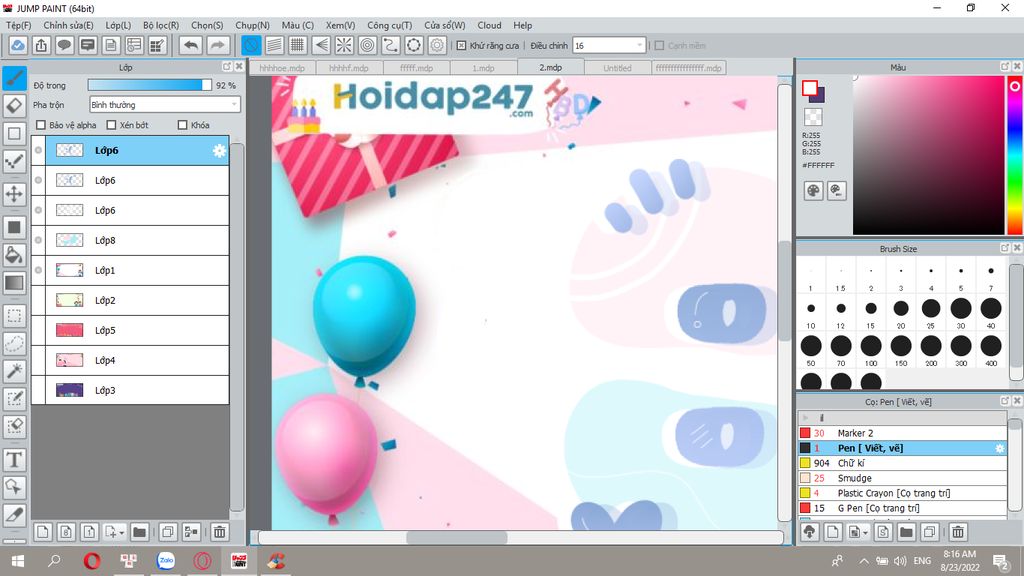Delete brush with the brush panel trash icon

click(957, 532)
